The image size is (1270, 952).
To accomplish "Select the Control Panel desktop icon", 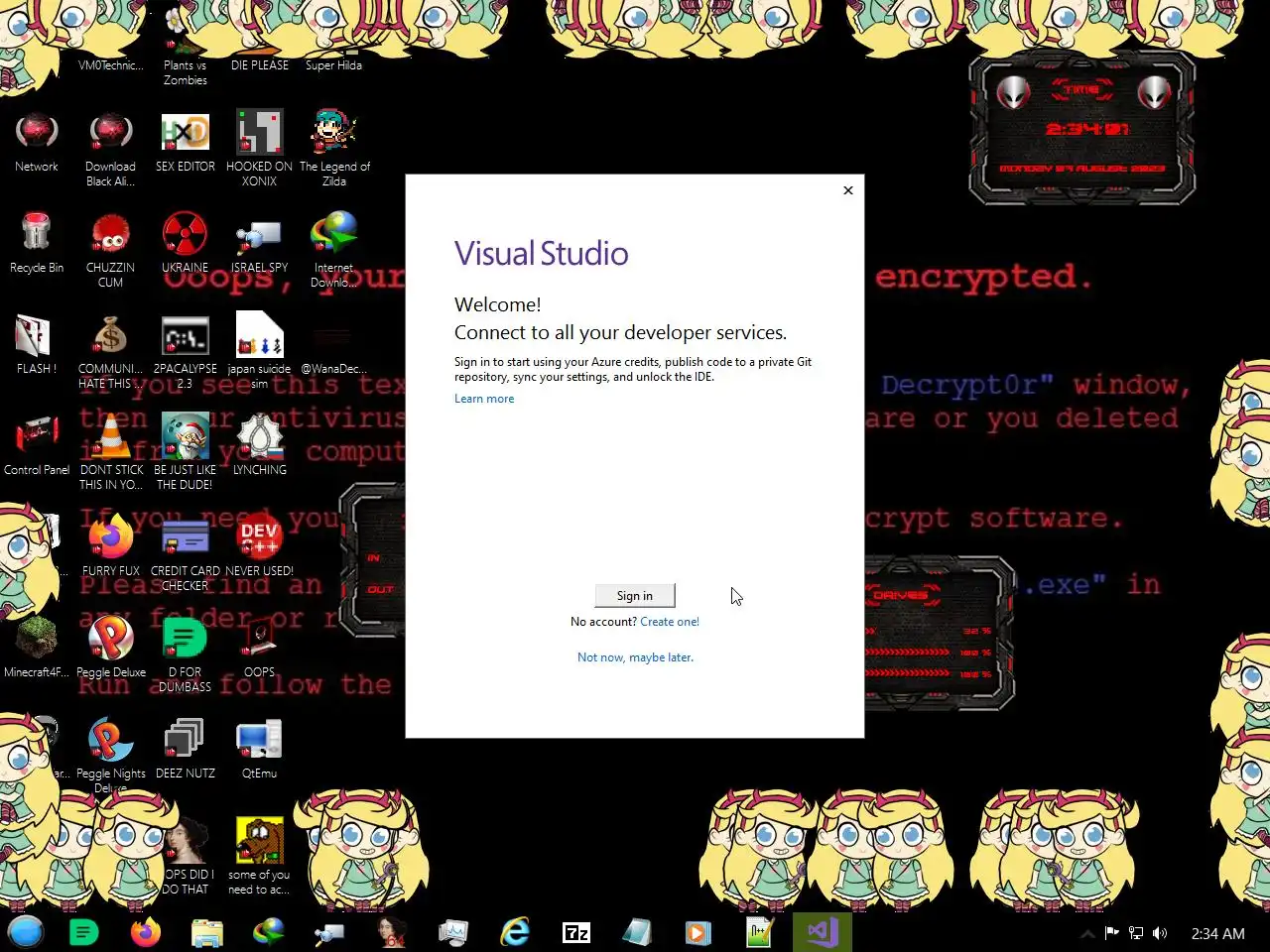I will click(37, 445).
